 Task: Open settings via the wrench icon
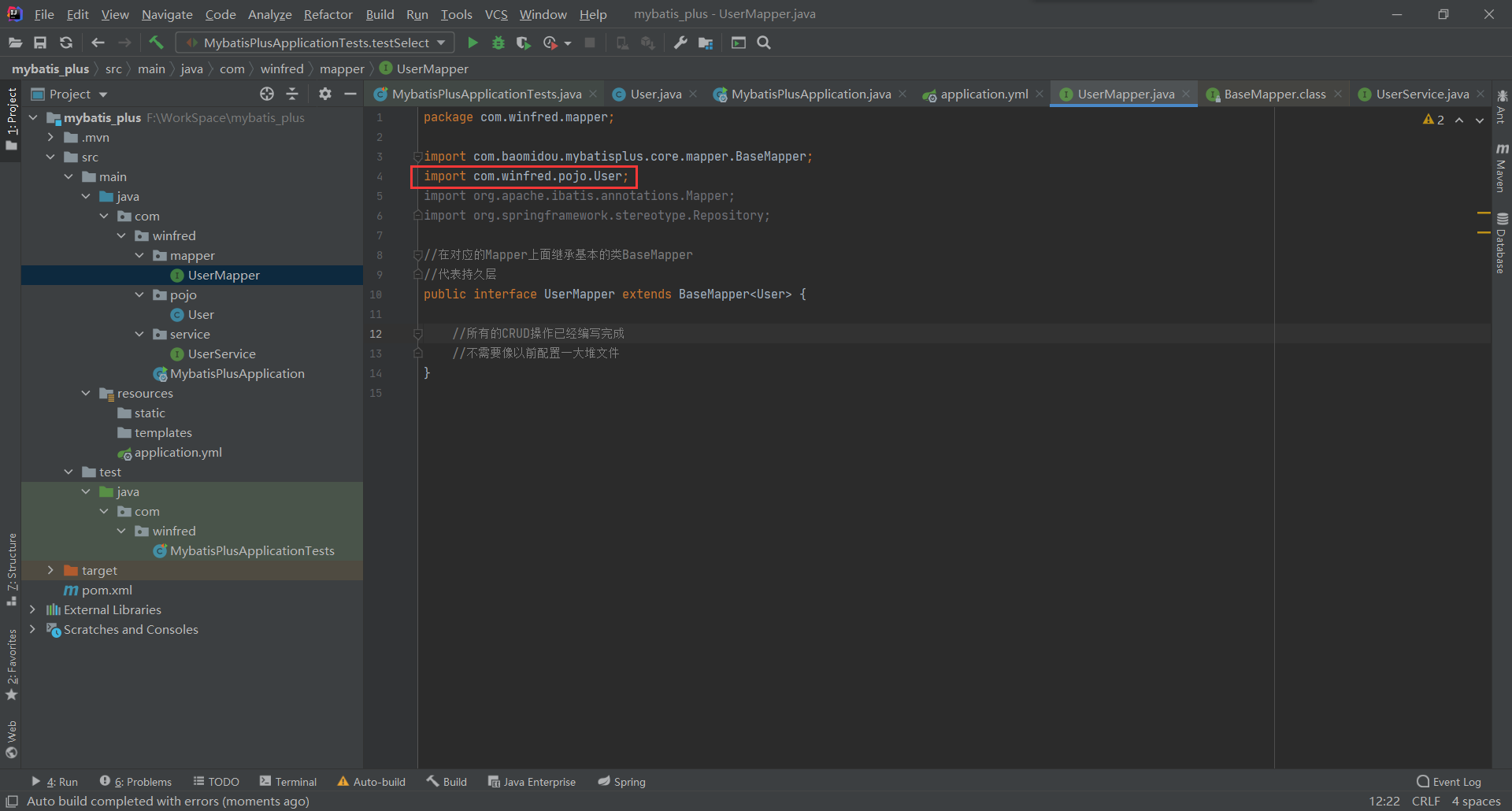[x=680, y=43]
